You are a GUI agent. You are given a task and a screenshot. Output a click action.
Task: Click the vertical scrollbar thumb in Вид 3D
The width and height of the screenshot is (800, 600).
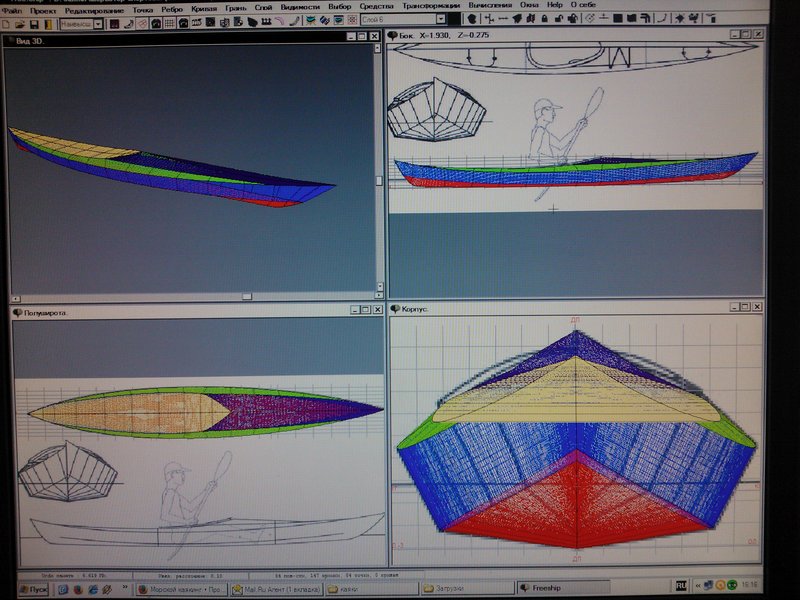point(379,181)
